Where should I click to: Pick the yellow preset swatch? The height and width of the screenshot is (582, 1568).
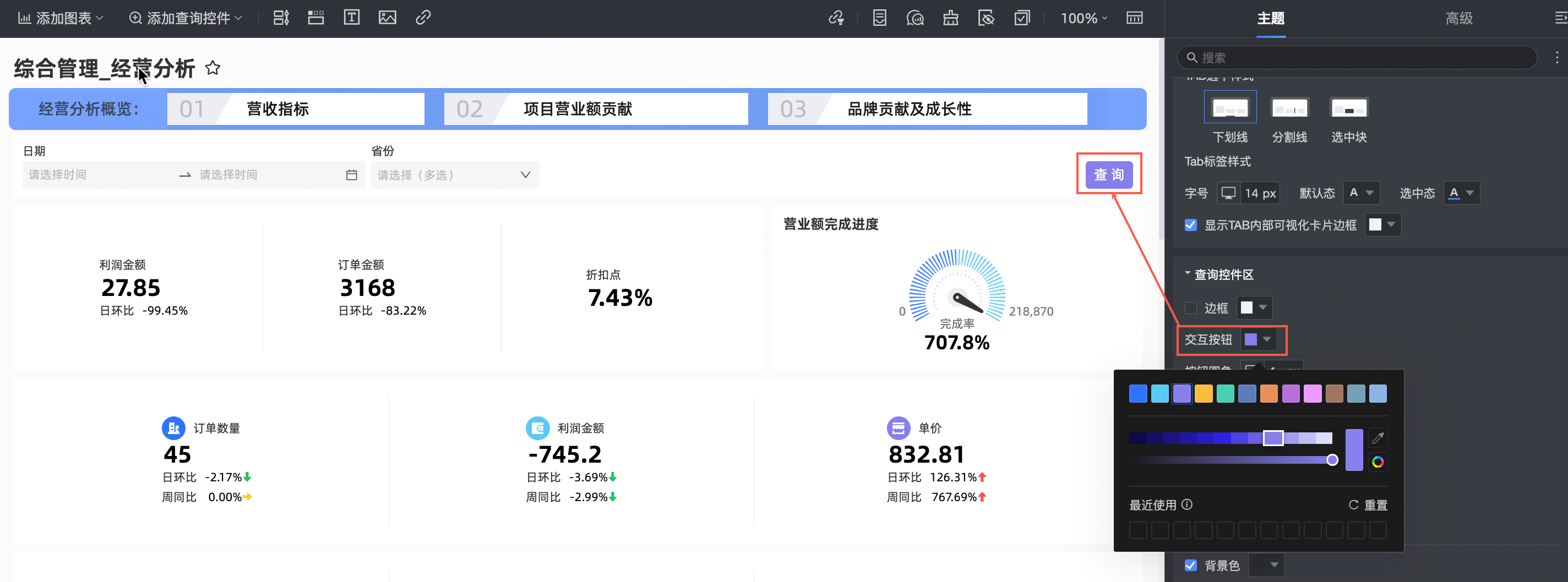pyautogui.click(x=1204, y=393)
